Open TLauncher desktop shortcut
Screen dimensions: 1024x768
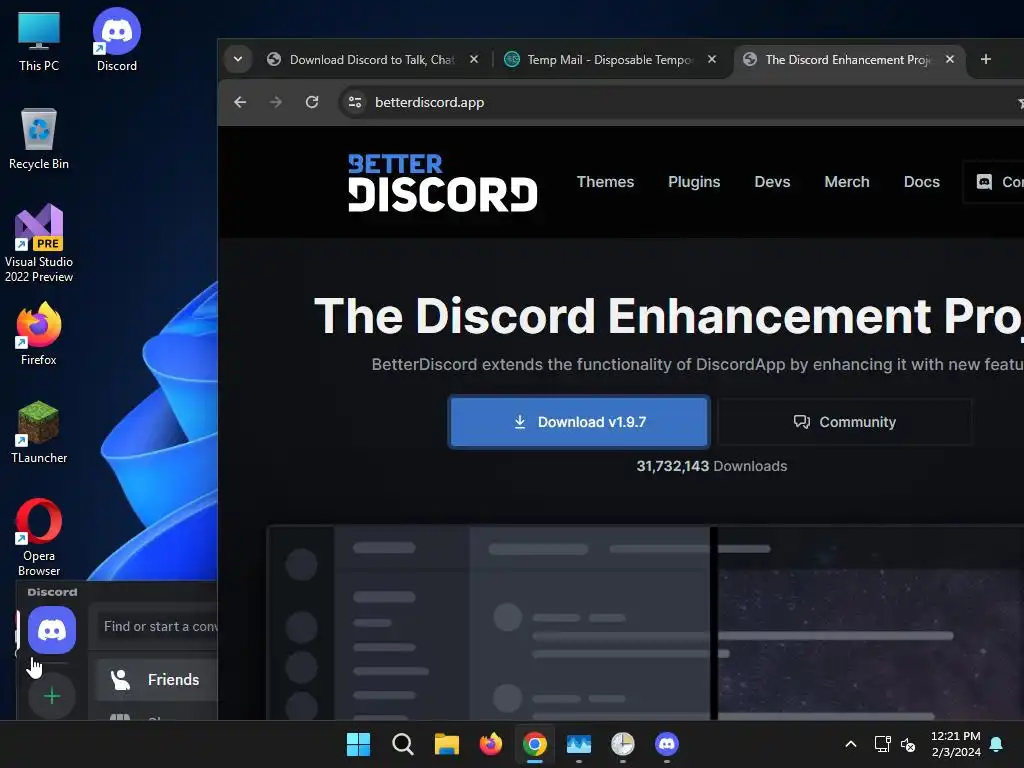[39, 432]
